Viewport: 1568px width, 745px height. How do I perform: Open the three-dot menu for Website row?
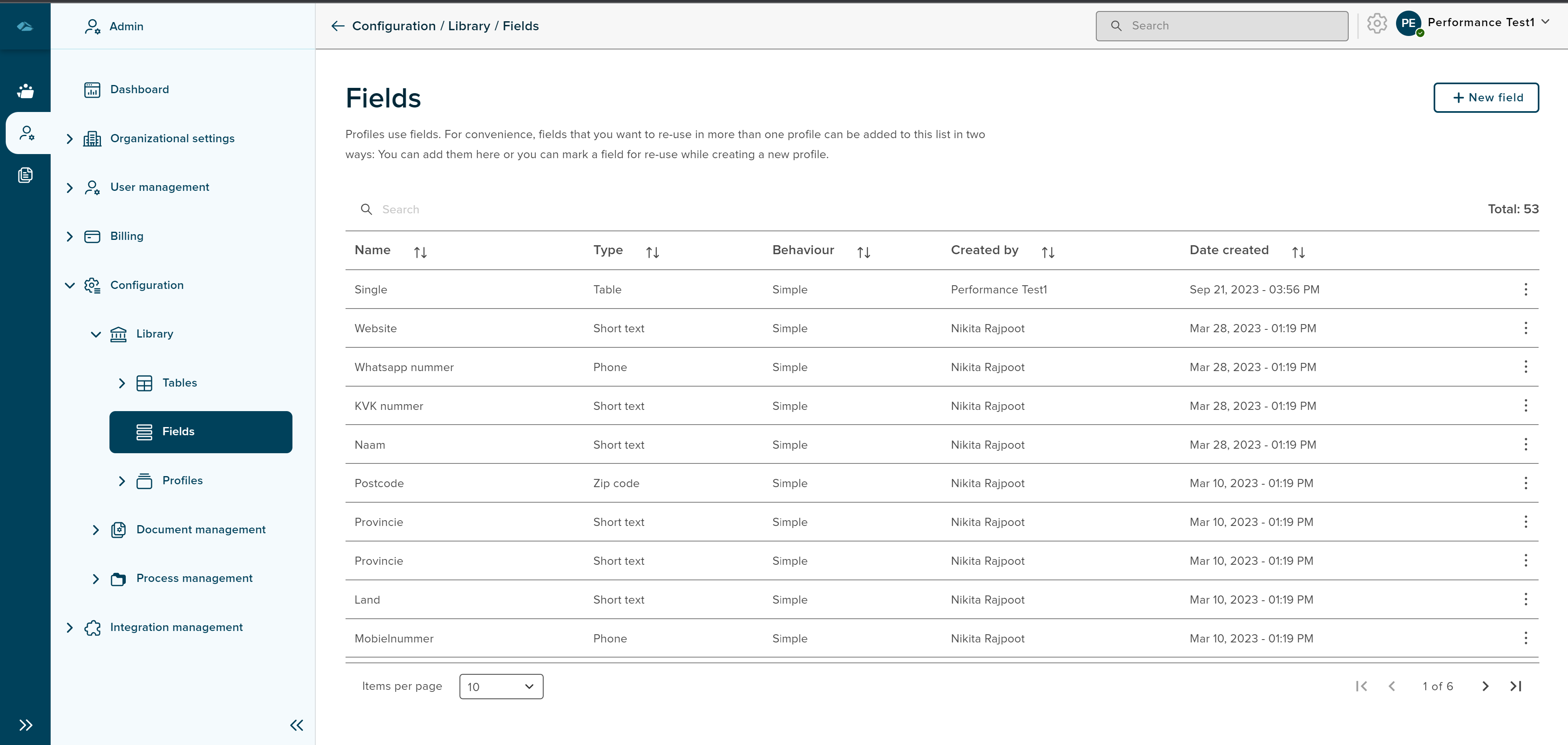(1526, 328)
